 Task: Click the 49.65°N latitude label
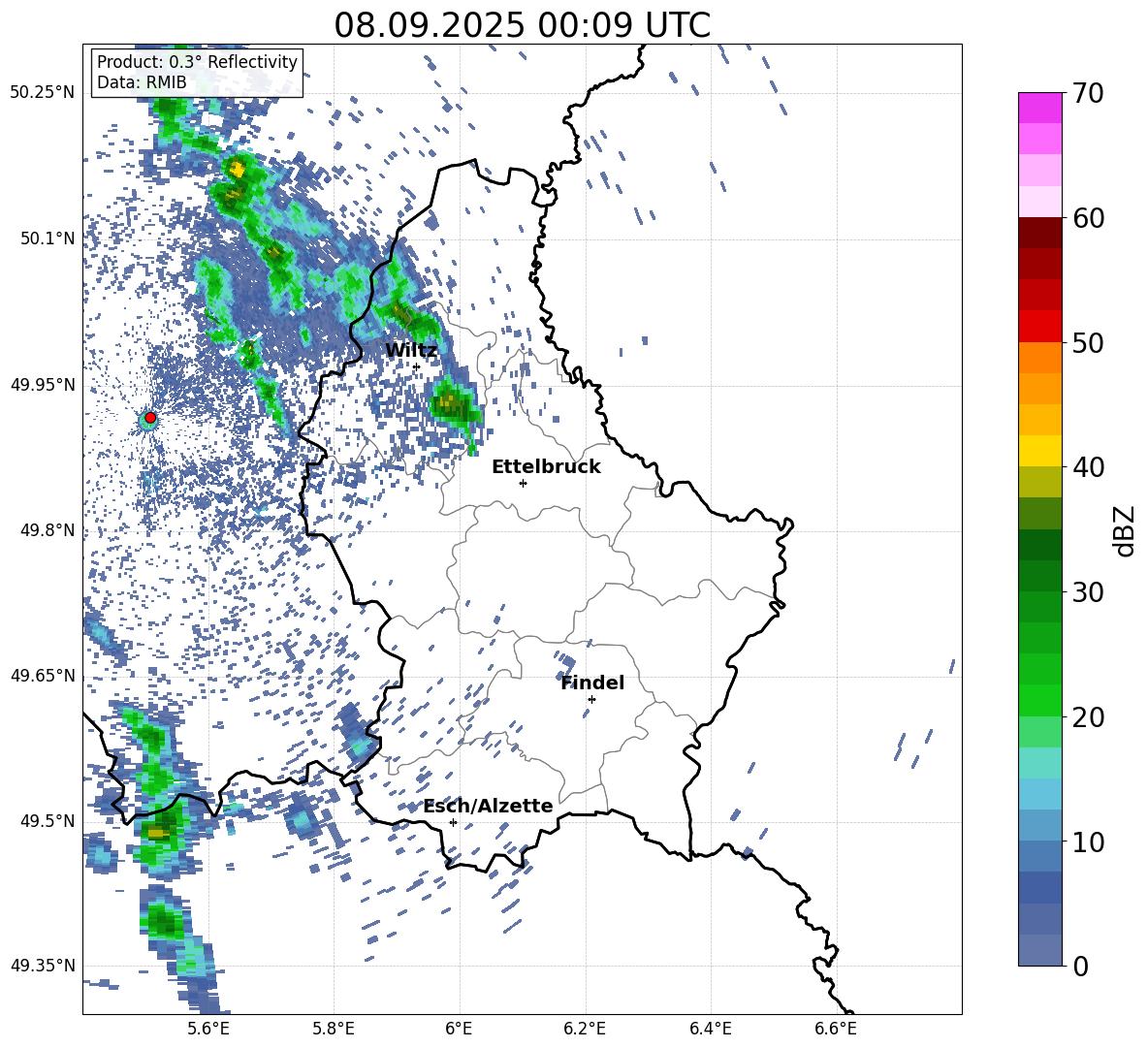click(x=43, y=675)
